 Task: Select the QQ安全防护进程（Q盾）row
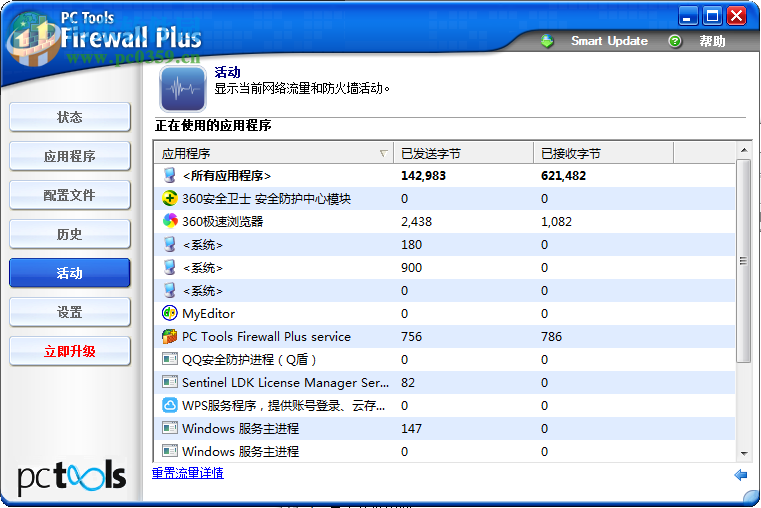(445, 359)
